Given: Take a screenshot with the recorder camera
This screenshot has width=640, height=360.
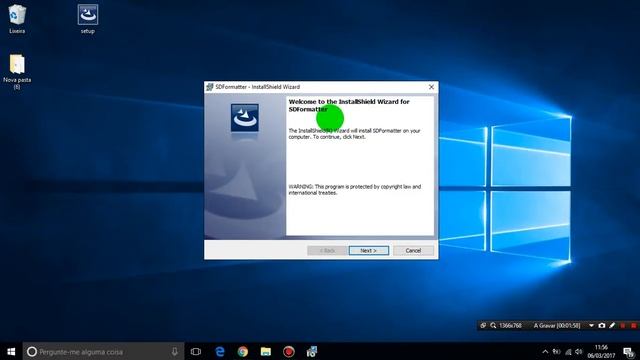Looking at the screenshot, I should (602, 325).
